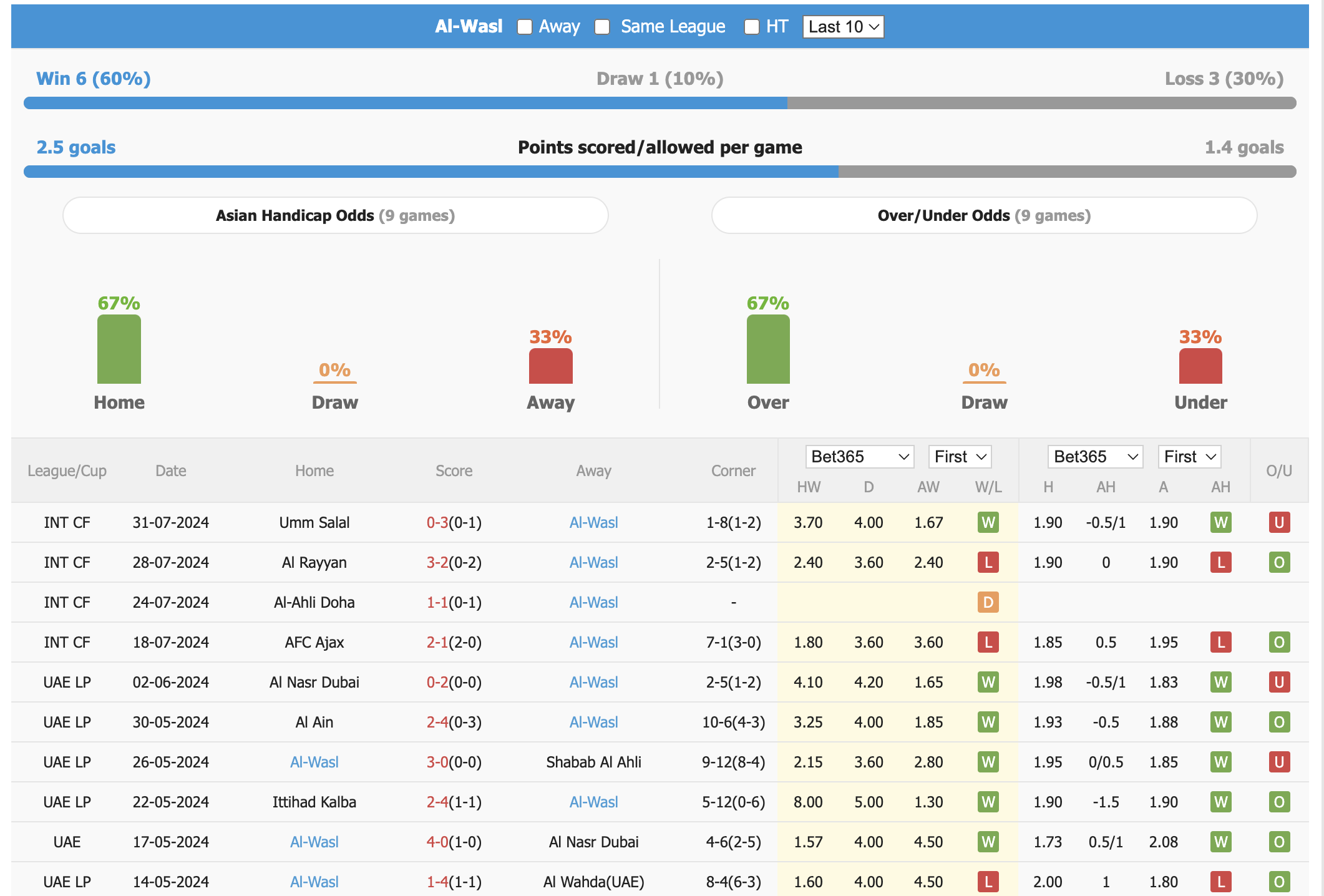Toggle the HT checkbox
1324x896 pixels.
(x=752, y=27)
